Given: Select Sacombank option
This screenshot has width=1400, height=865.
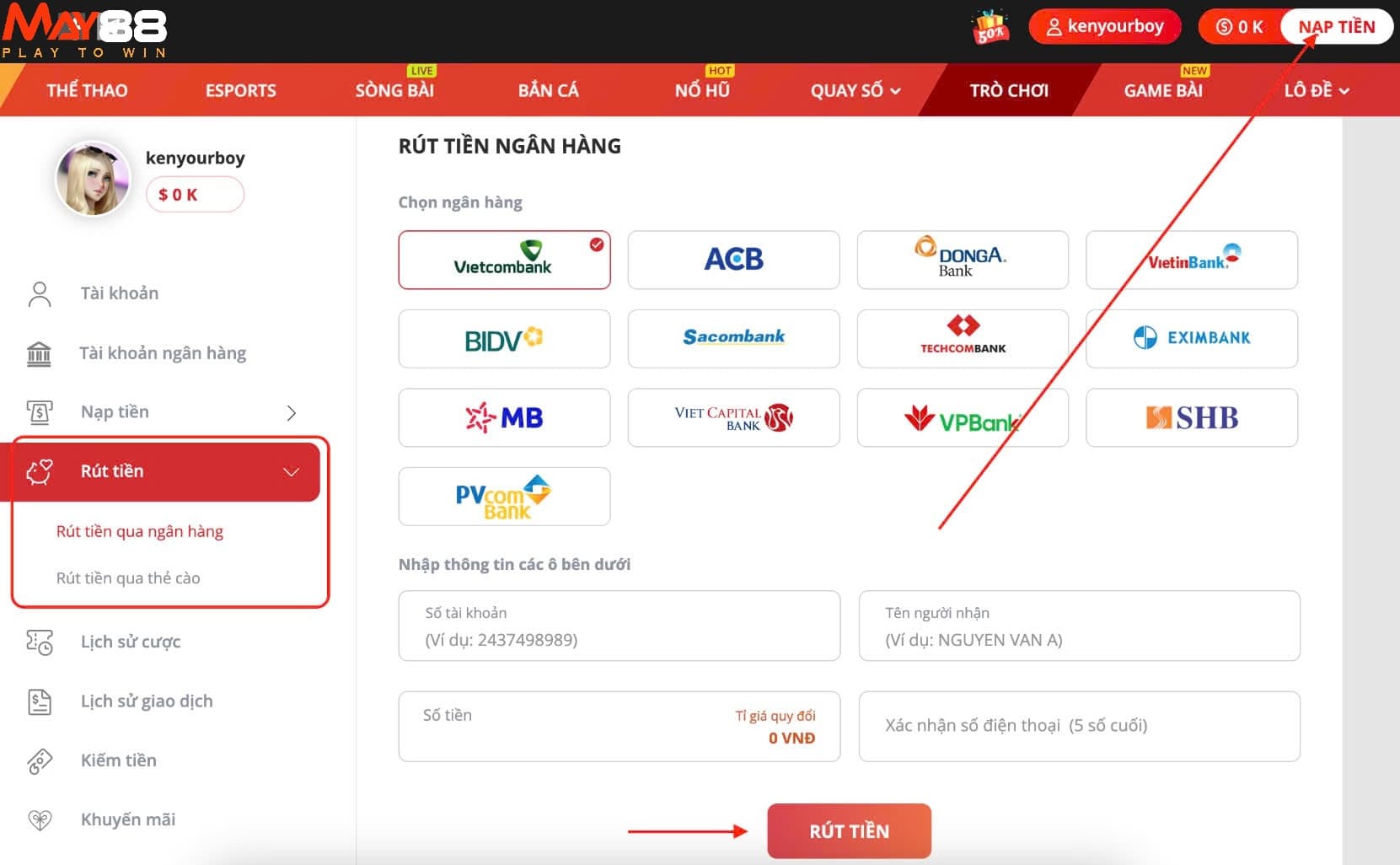Looking at the screenshot, I should 733,339.
